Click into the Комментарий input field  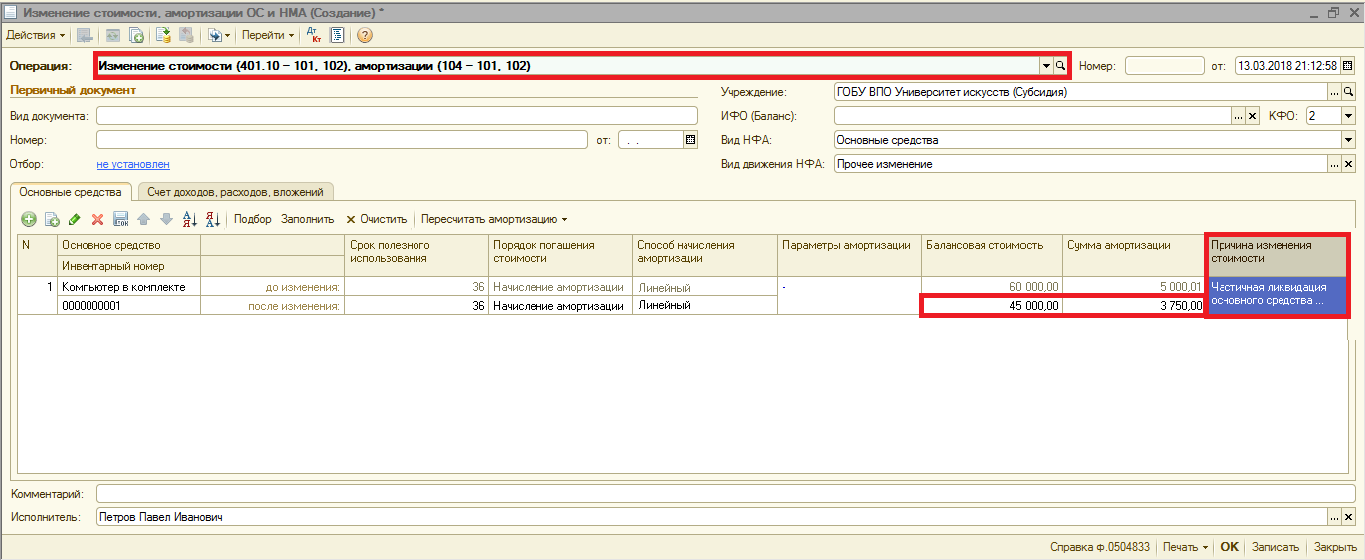click(718, 493)
